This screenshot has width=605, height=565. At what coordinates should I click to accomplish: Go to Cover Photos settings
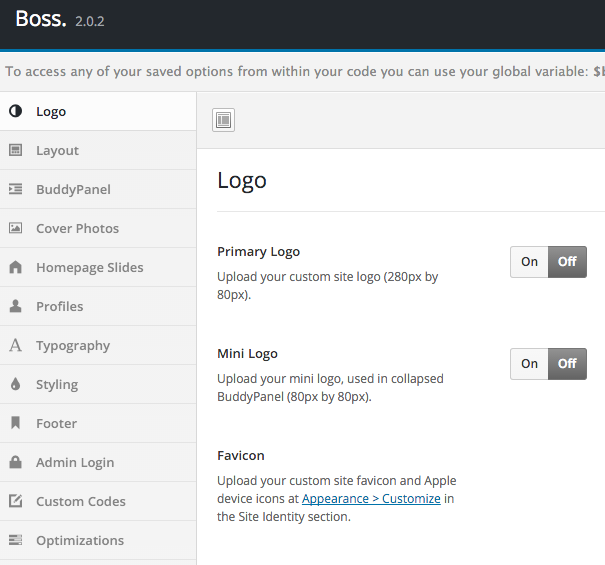(x=98, y=228)
